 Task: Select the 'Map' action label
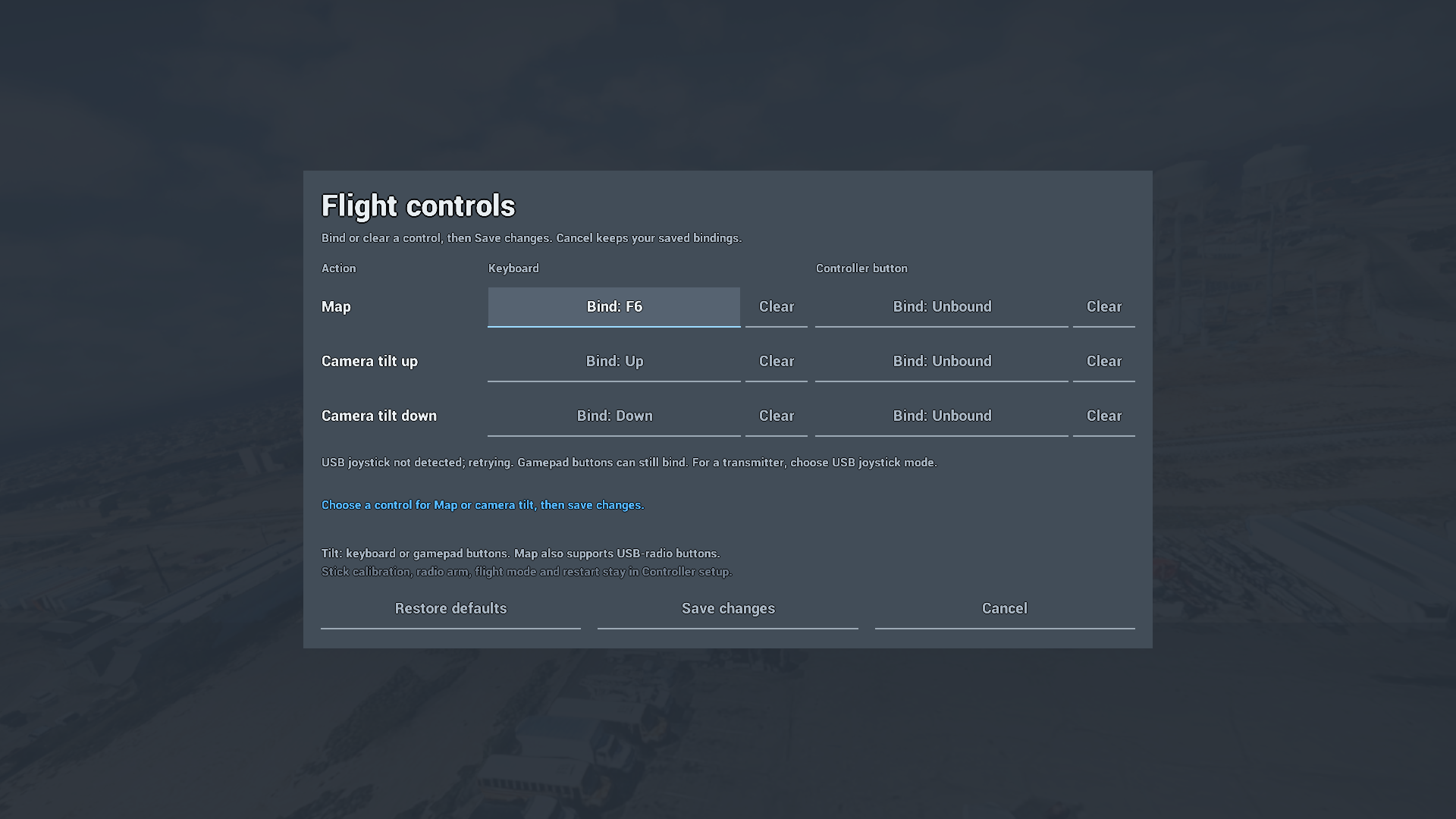click(336, 307)
